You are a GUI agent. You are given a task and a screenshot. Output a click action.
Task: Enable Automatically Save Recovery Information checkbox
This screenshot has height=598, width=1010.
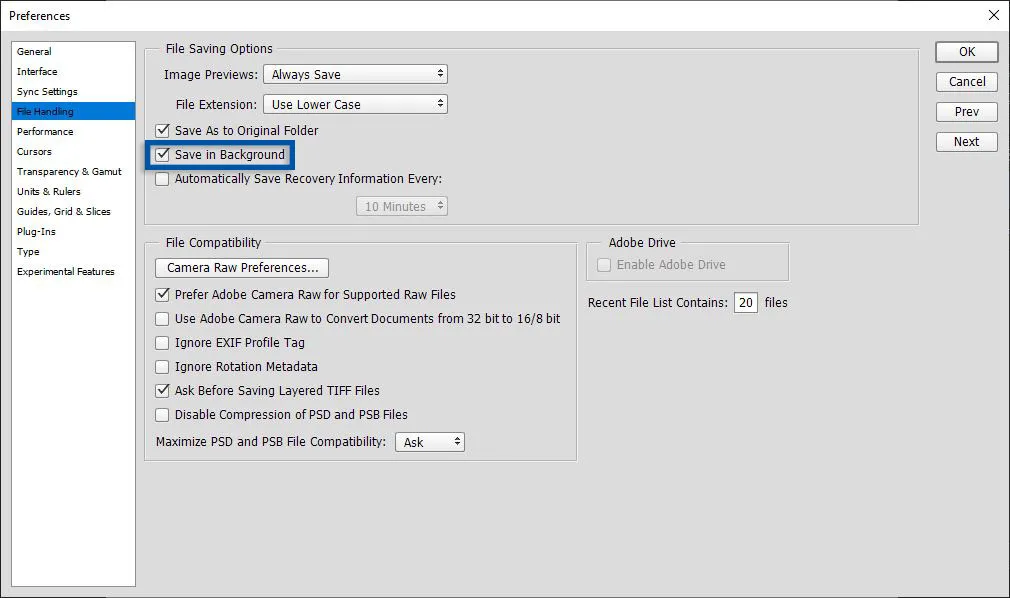coord(163,180)
